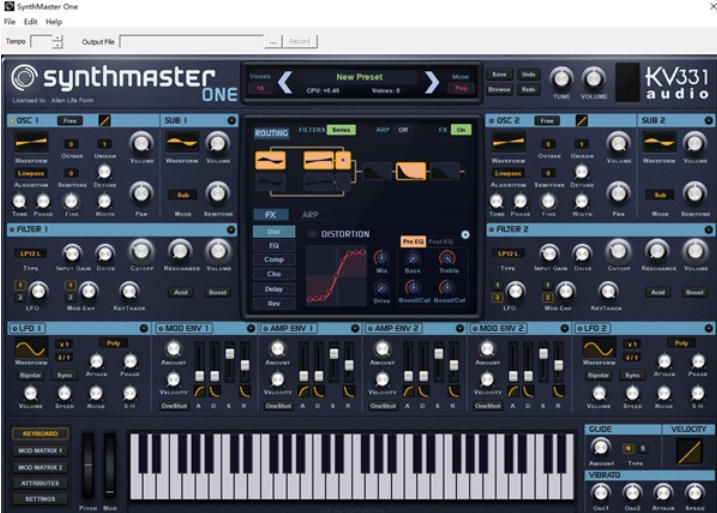Click the AMP ENV 1 attack curve icon
The width and height of the screenshot is (717, 513).
(303, 391)
